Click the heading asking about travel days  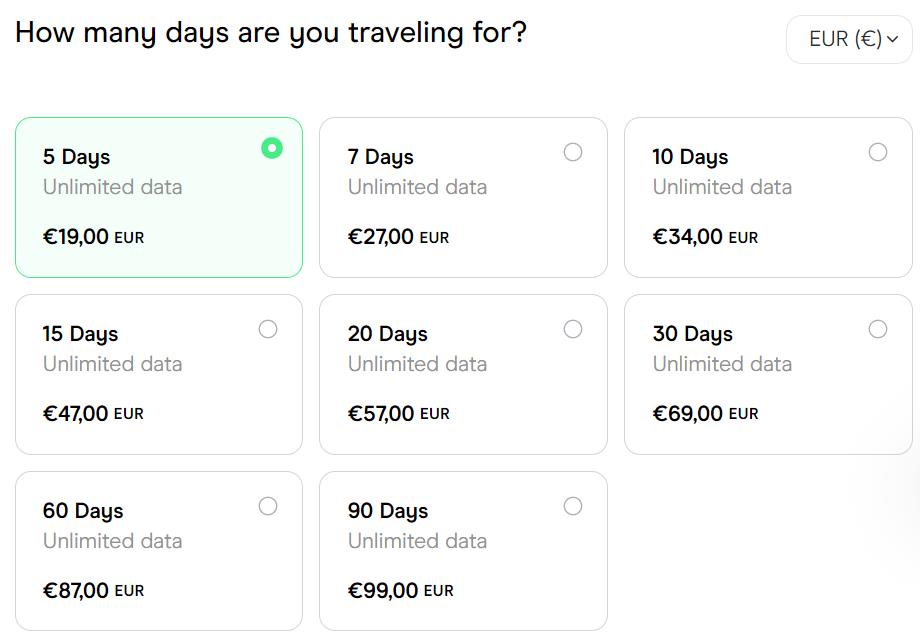click(271, 32)
